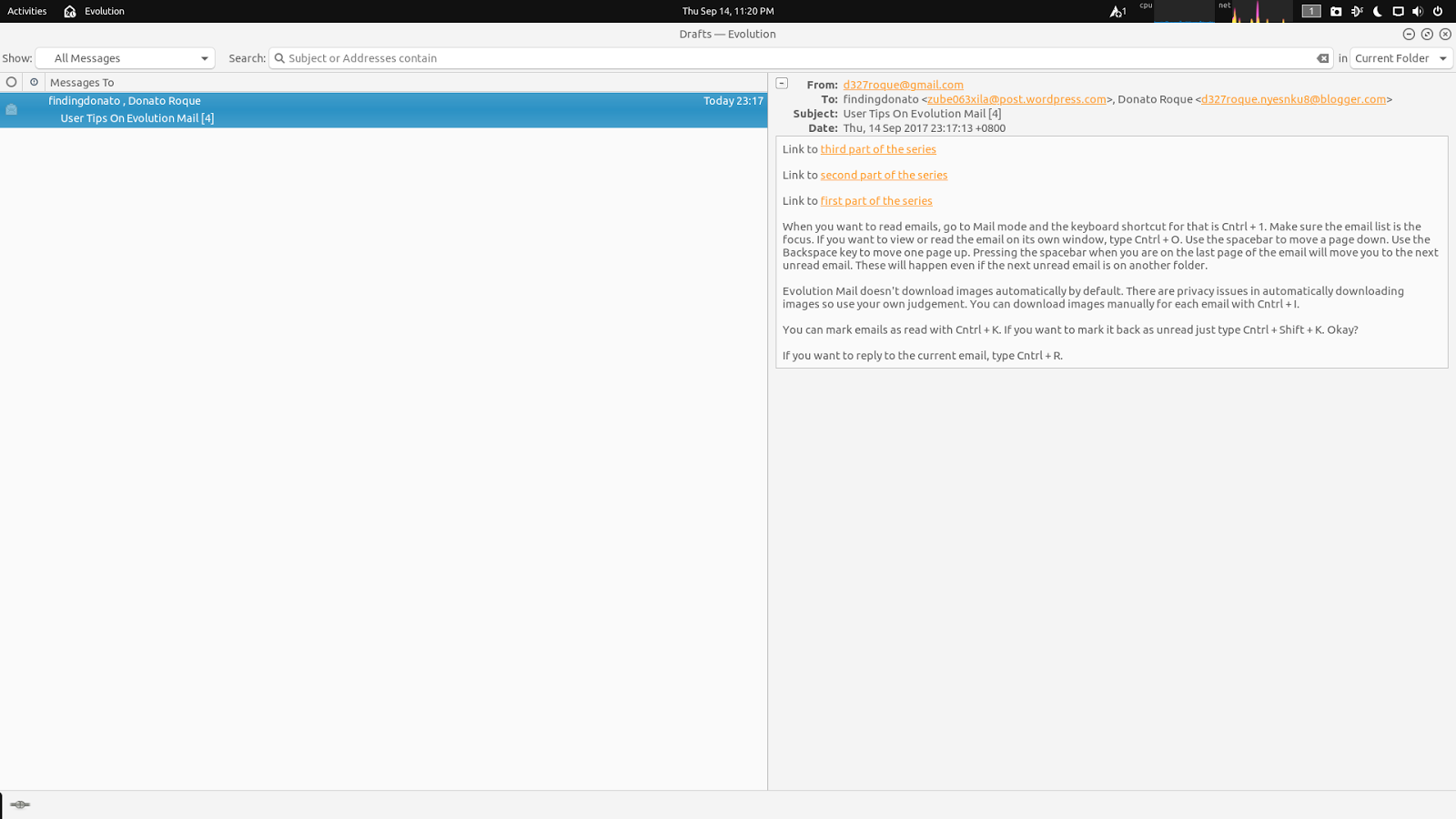This screenshot has width=1456, height=819.
Task: Click the attachment/flag column header icon
Action: click(x=34, y=82)
